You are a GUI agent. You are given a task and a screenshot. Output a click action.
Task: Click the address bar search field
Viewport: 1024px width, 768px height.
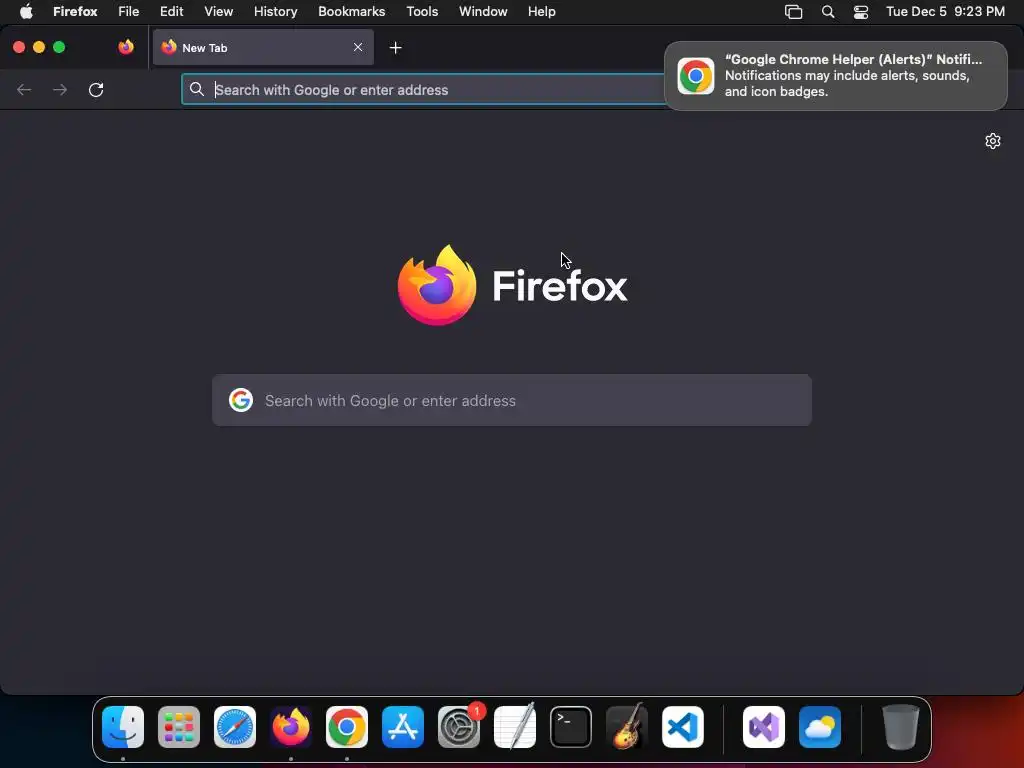click(423, 89)
